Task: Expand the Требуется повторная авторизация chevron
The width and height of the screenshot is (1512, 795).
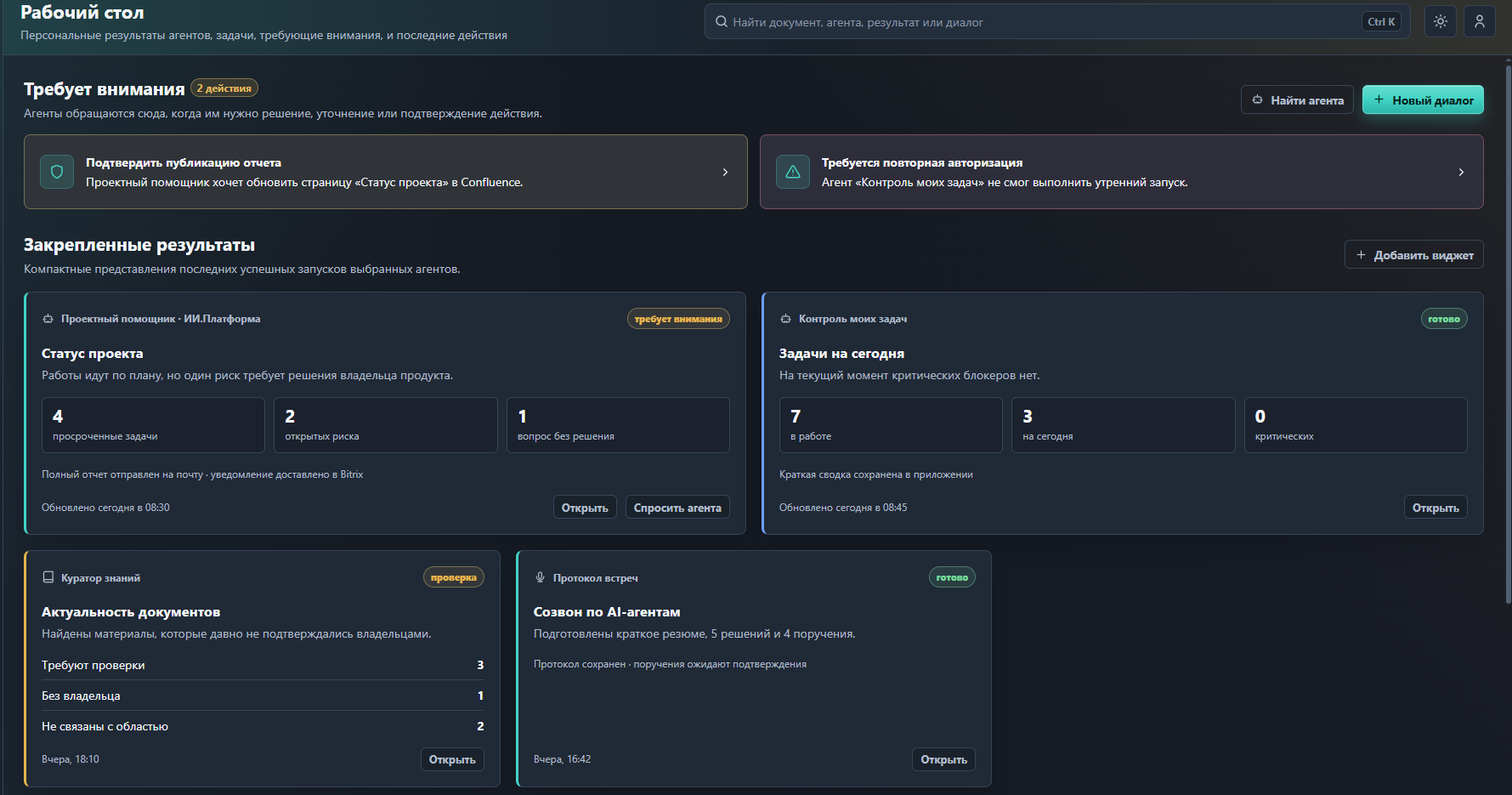Action: click(1461, 172)
